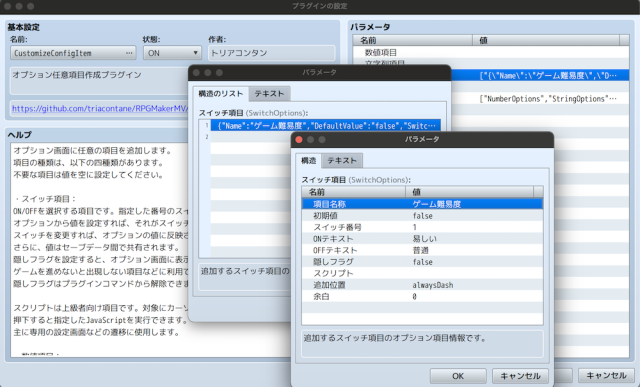Click the highlighted Name ゲーム難易度 value in the main window
This screenshot has height=387, width=640.
click(x=548, y=76)
